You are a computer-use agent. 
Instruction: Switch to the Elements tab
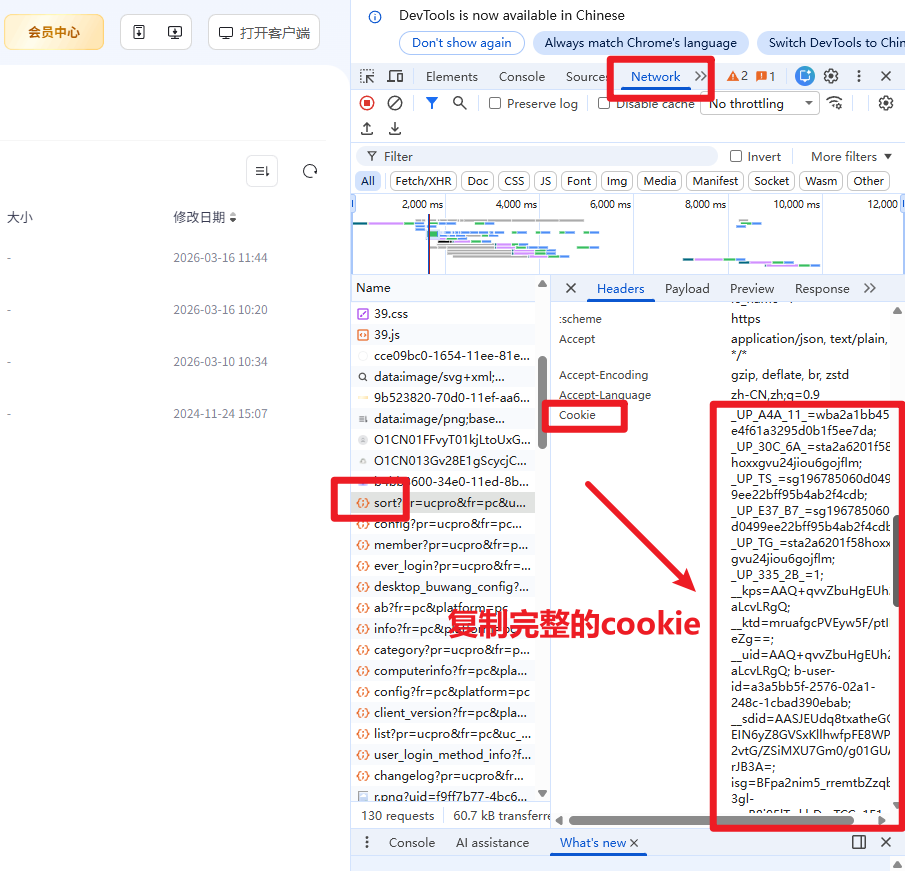[x=451, y=76]
